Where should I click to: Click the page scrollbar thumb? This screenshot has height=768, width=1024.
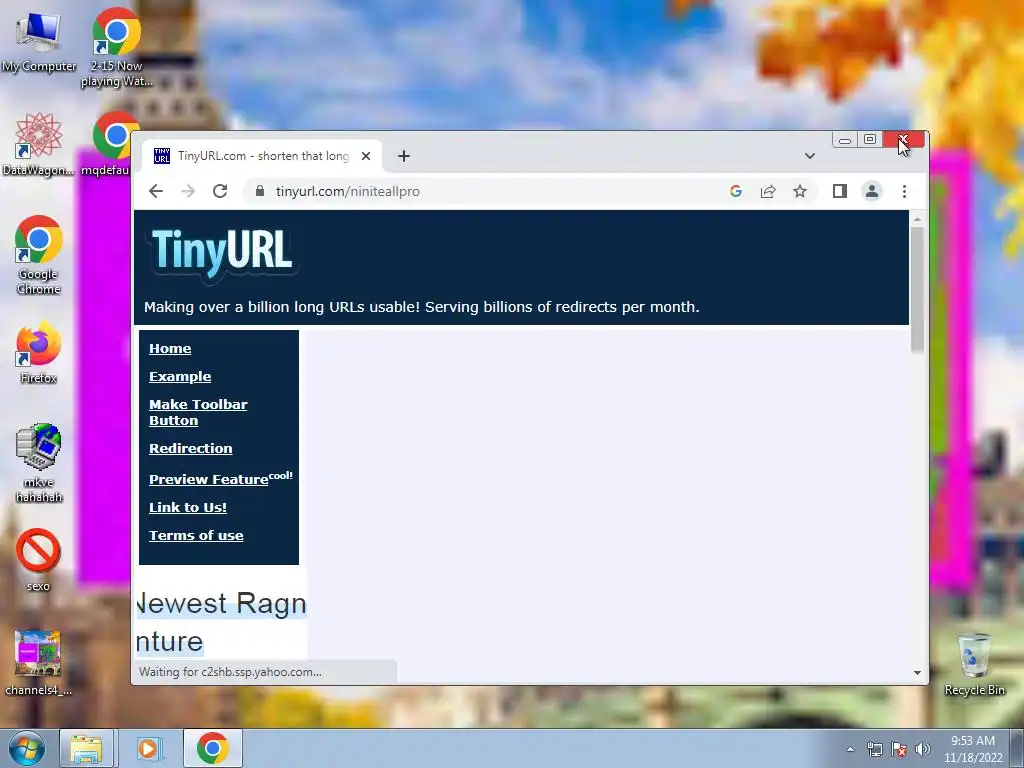[917, 289]
